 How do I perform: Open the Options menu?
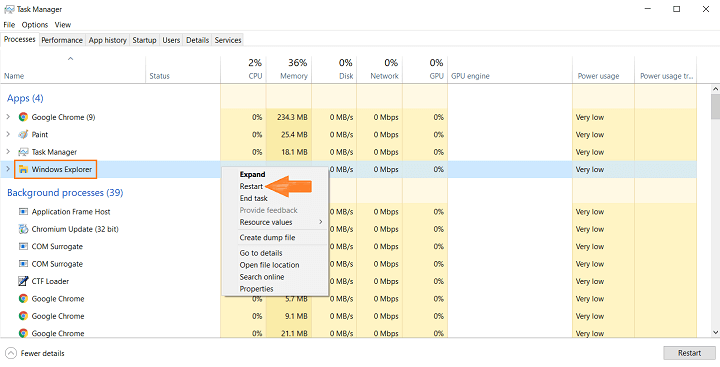click(35, 25)
